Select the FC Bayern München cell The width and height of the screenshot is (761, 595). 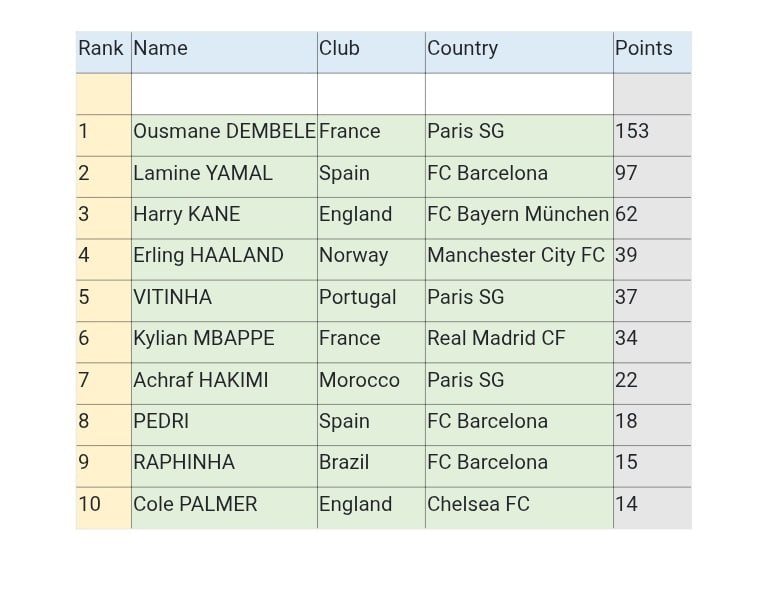(x=518, y=215)
